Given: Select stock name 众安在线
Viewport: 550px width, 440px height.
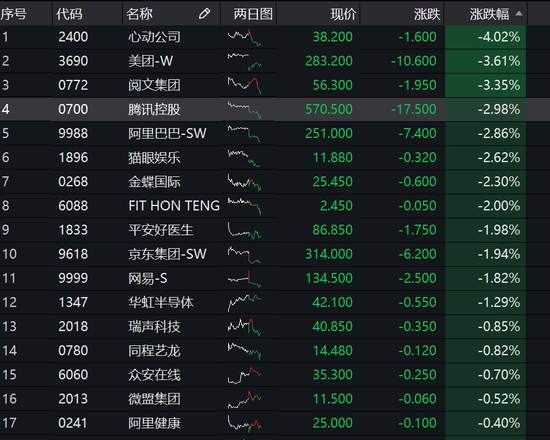Looking at the screenshot, I should point(154,375).
